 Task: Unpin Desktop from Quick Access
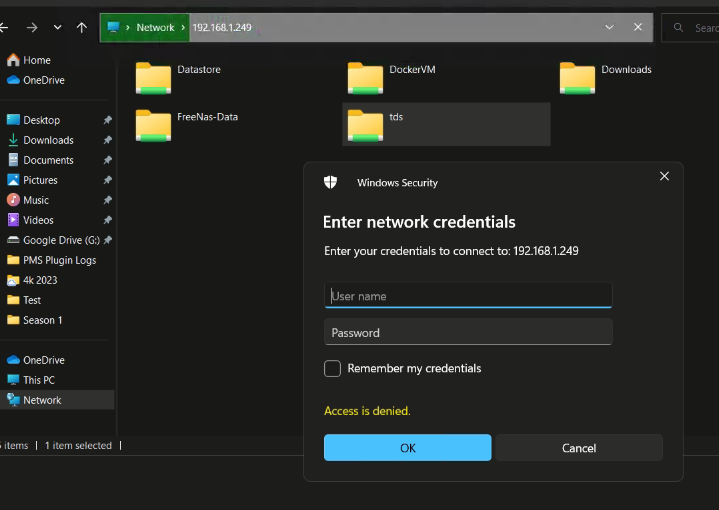click(x=108, y=120)
